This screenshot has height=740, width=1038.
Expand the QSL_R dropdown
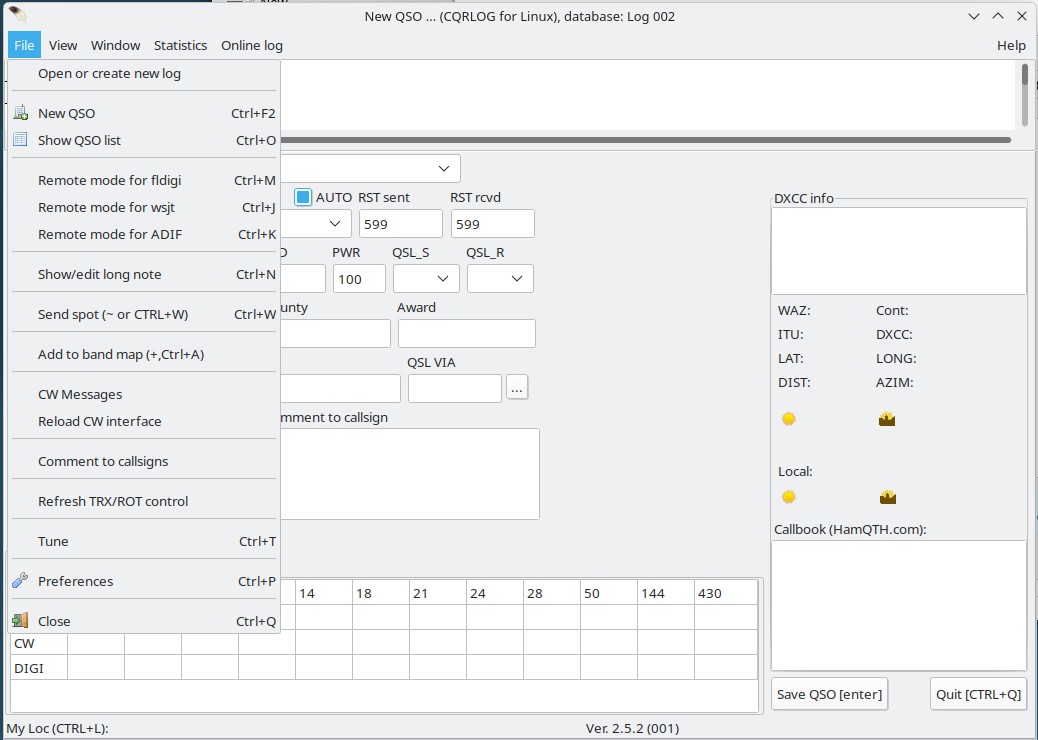pos(517,279)
